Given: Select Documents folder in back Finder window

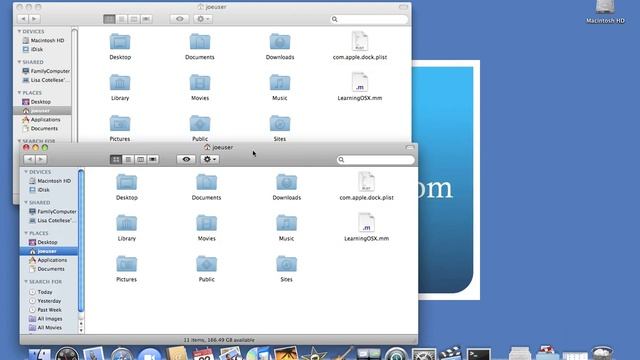Looking at the screenshot, I should point(200,42).
